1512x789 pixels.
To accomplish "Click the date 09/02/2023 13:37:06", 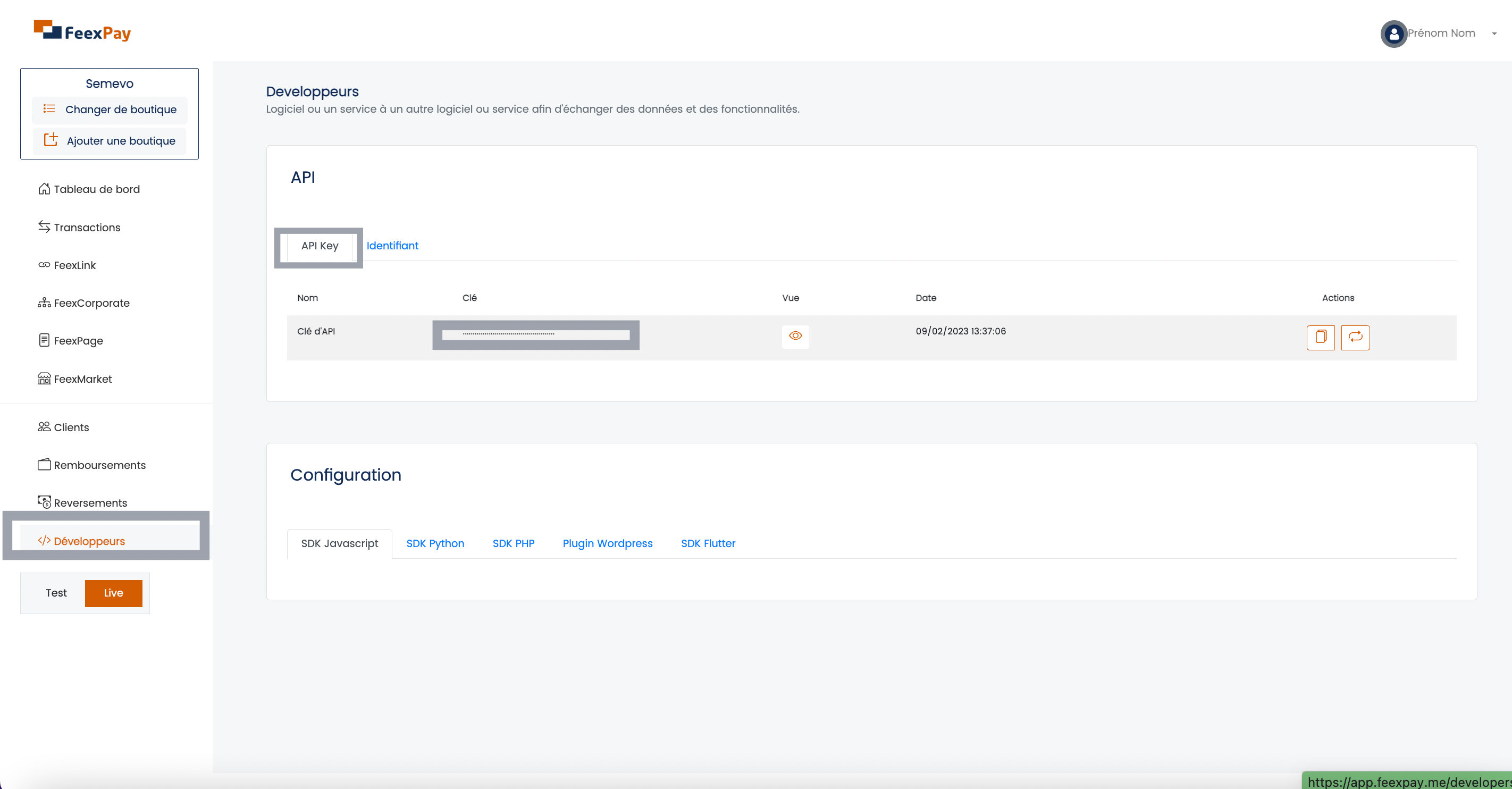I will pyautogui.click(x=961, y=331).
